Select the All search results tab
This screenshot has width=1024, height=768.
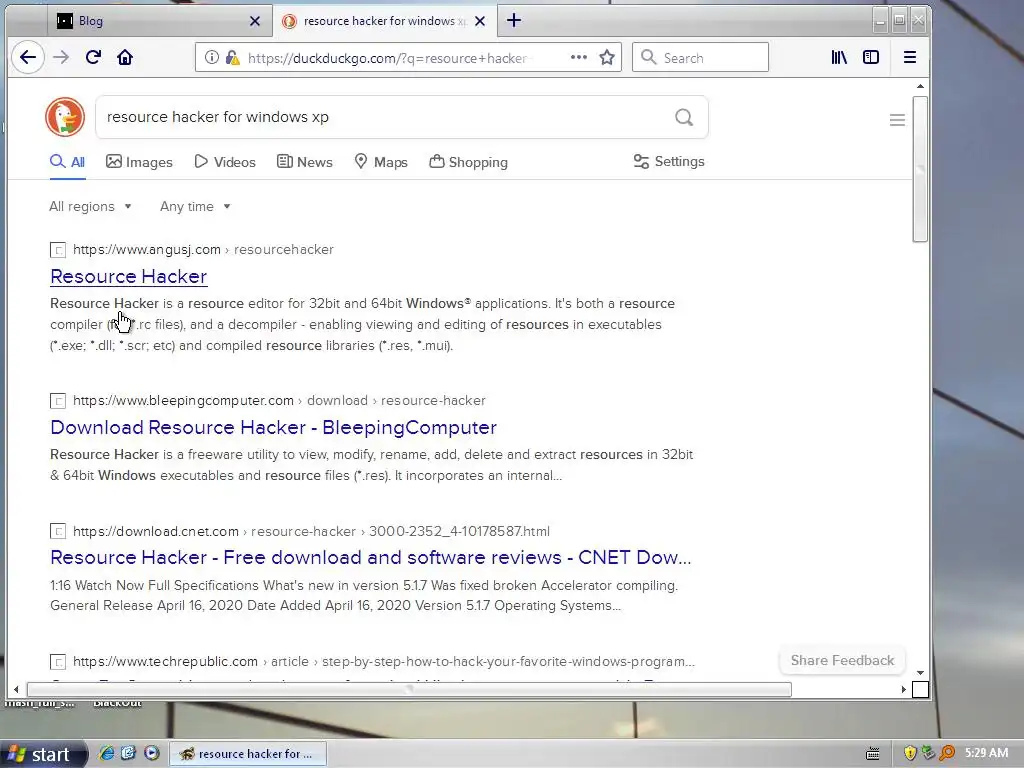[x=68, y=162]
